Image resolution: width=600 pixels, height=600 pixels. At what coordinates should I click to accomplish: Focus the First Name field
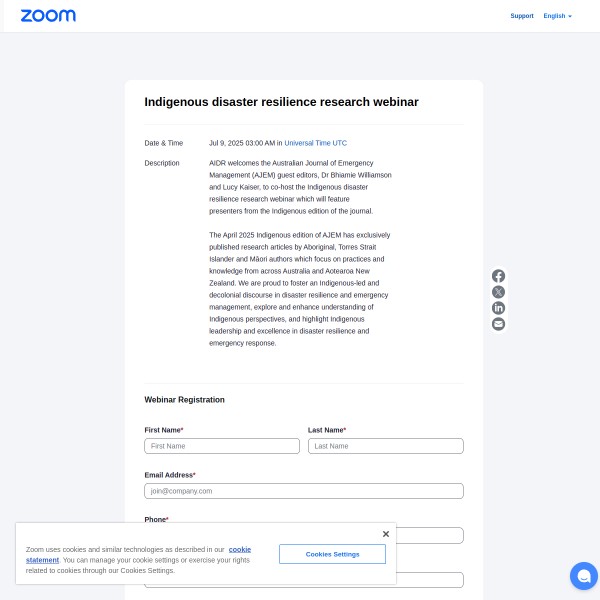coord(222,446)
